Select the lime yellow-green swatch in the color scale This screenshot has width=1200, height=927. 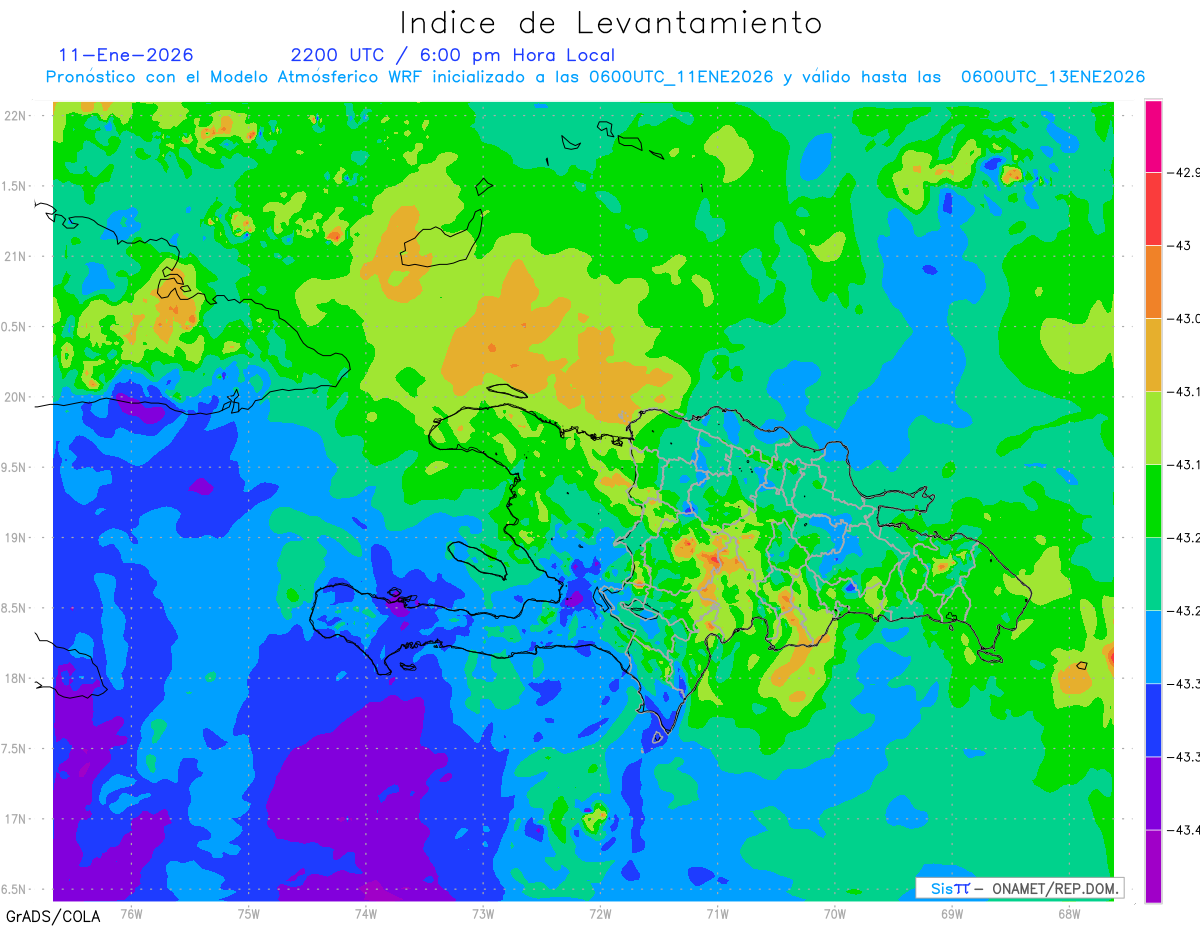(1153, 428)
